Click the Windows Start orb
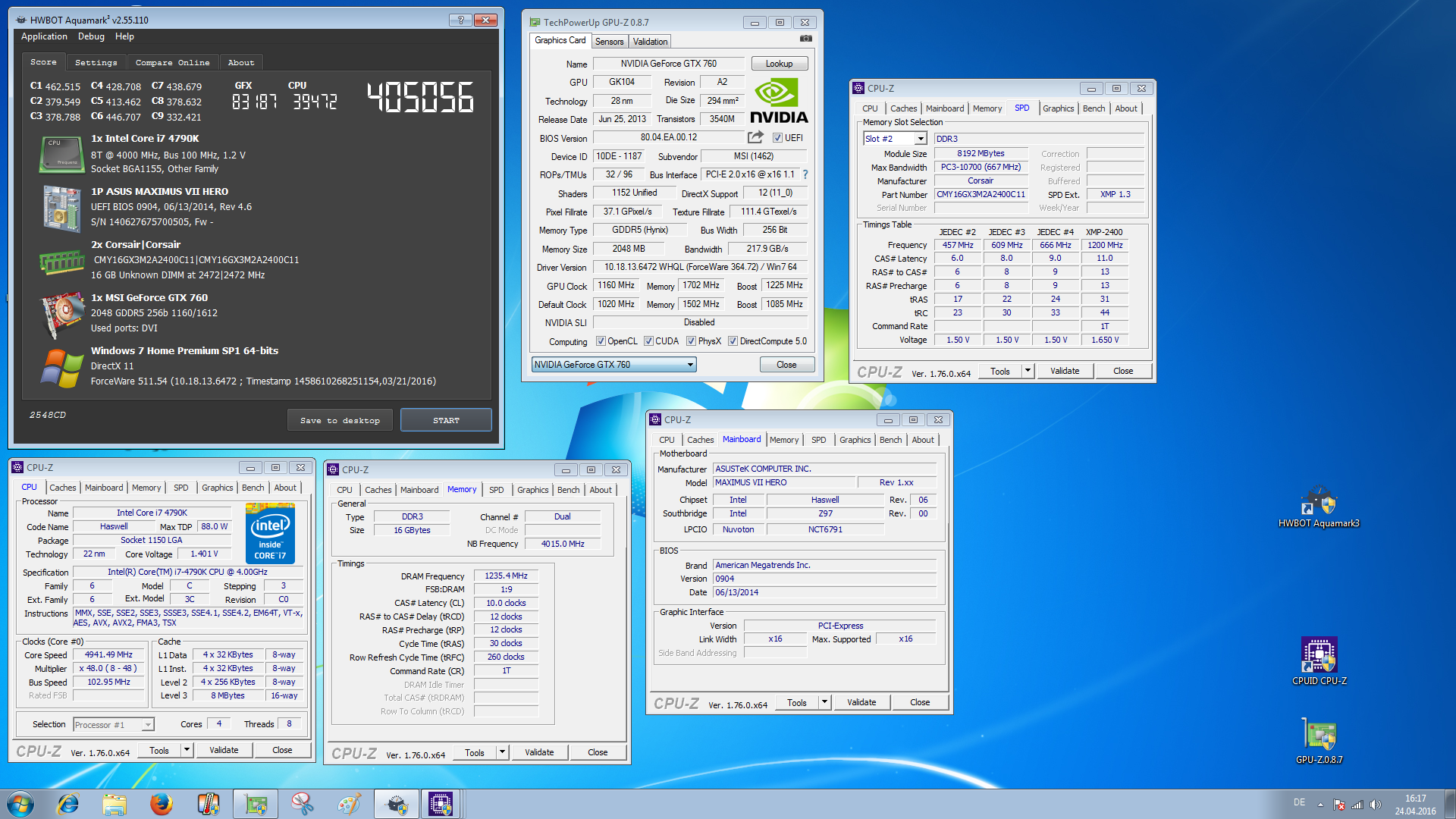Image resolution: width=1456 pixels, height=819 pixels. click(20, 804)
